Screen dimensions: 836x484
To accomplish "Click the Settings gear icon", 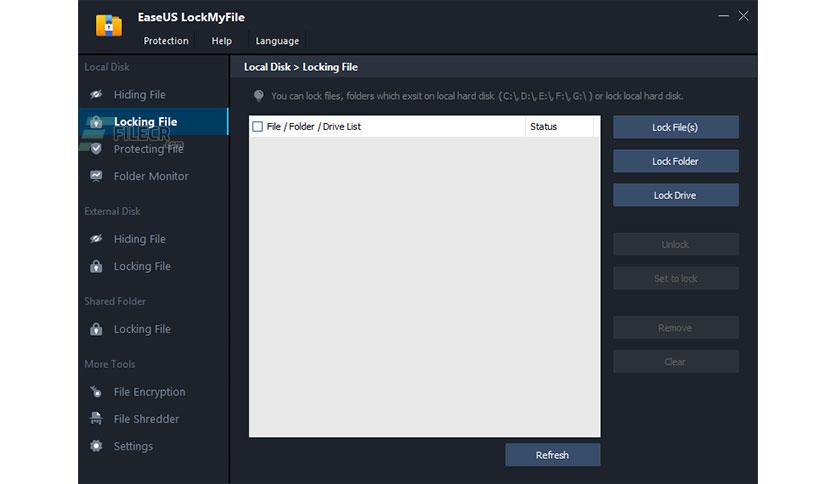I will click(x=96, y=446).
